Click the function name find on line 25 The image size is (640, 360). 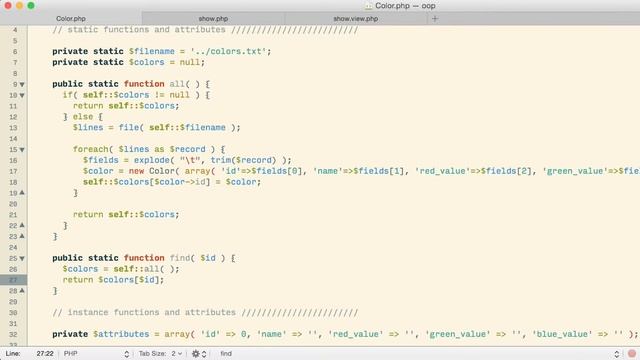(180, 258)
